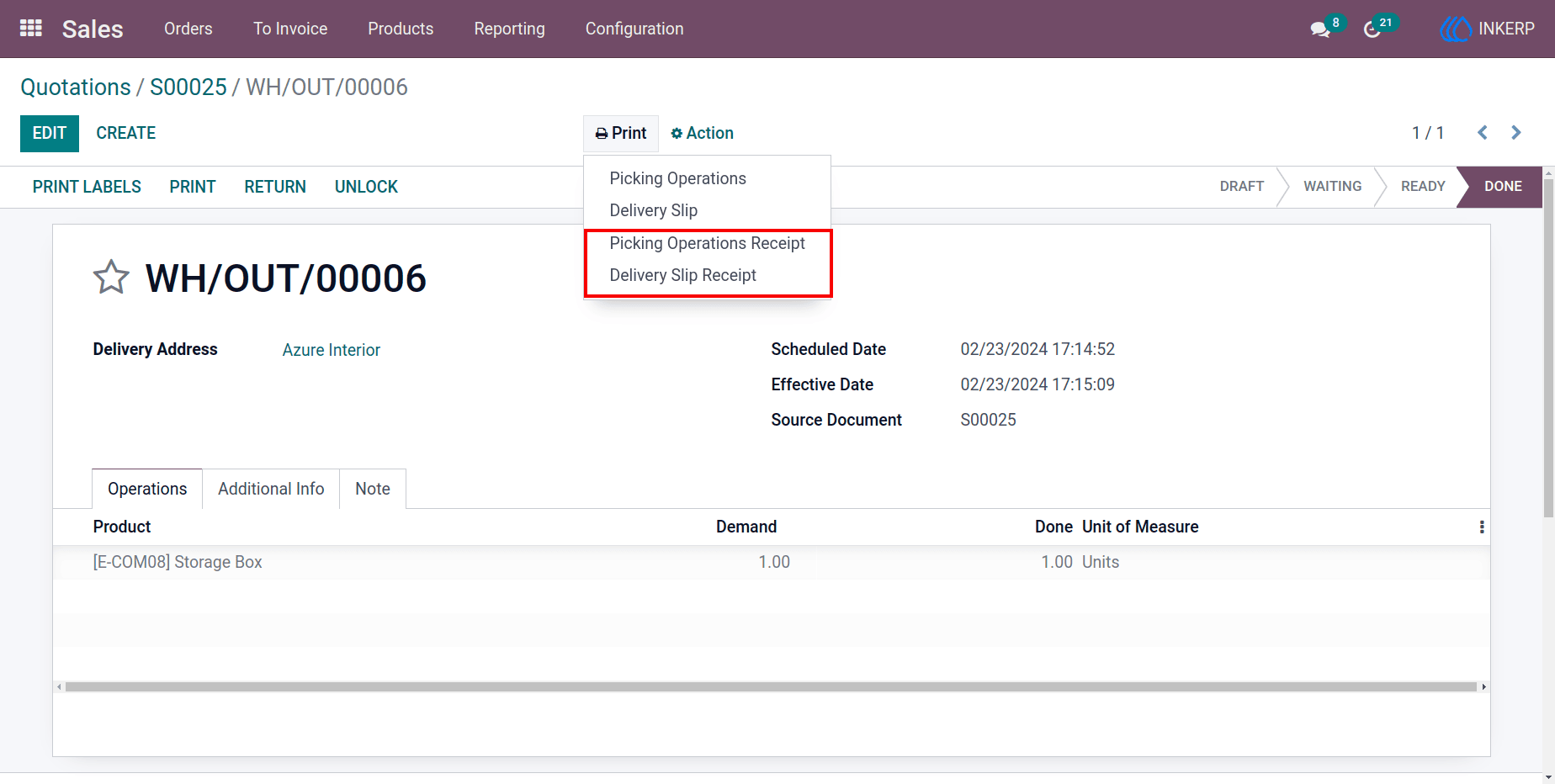Click the READY status stage

pos(1423,187)
